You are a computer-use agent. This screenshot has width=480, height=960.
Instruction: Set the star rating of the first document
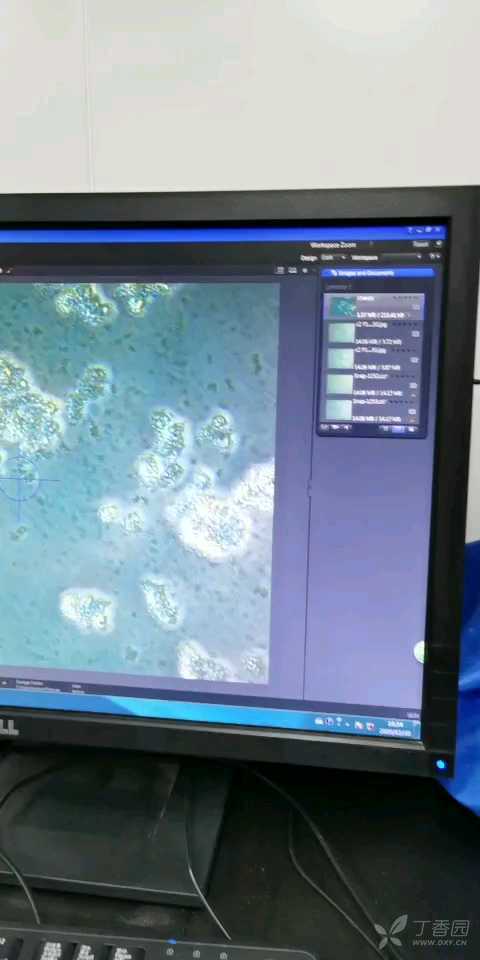406,298
